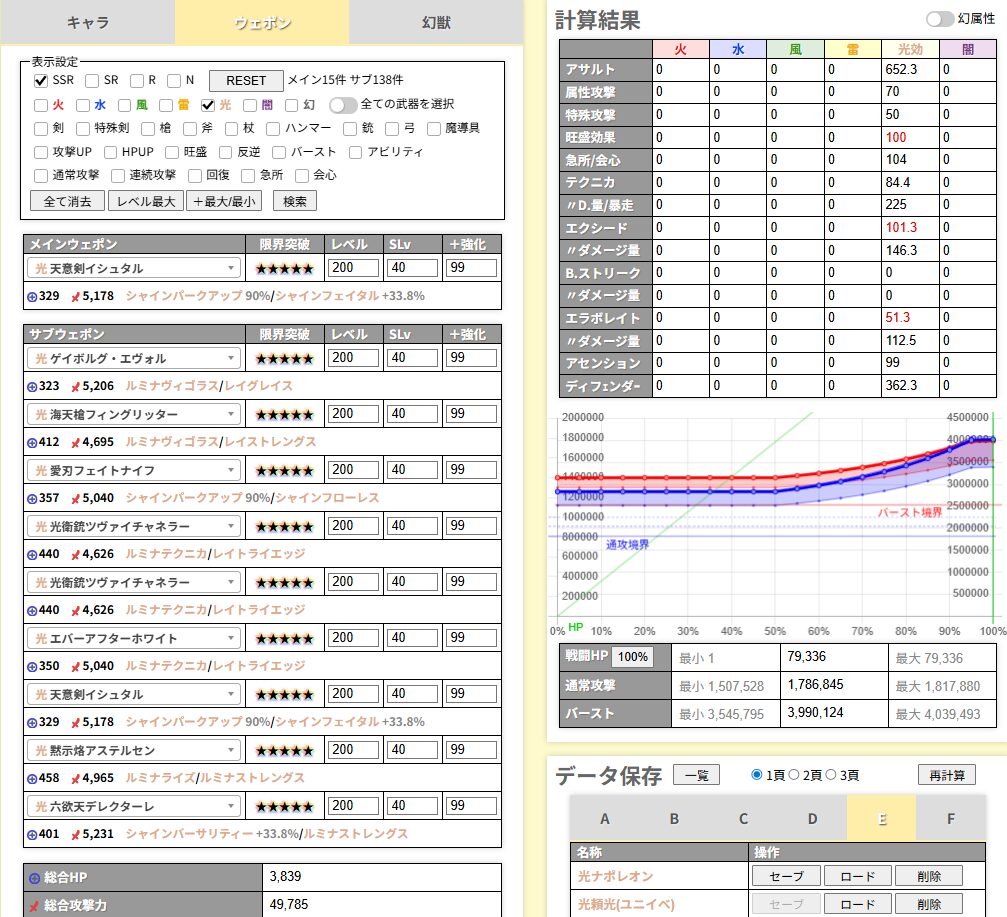The width and height of the screenshot is (1007, 917).
Task: Enable the 全ての武器を選択 toggle
Action: [343, 104]
